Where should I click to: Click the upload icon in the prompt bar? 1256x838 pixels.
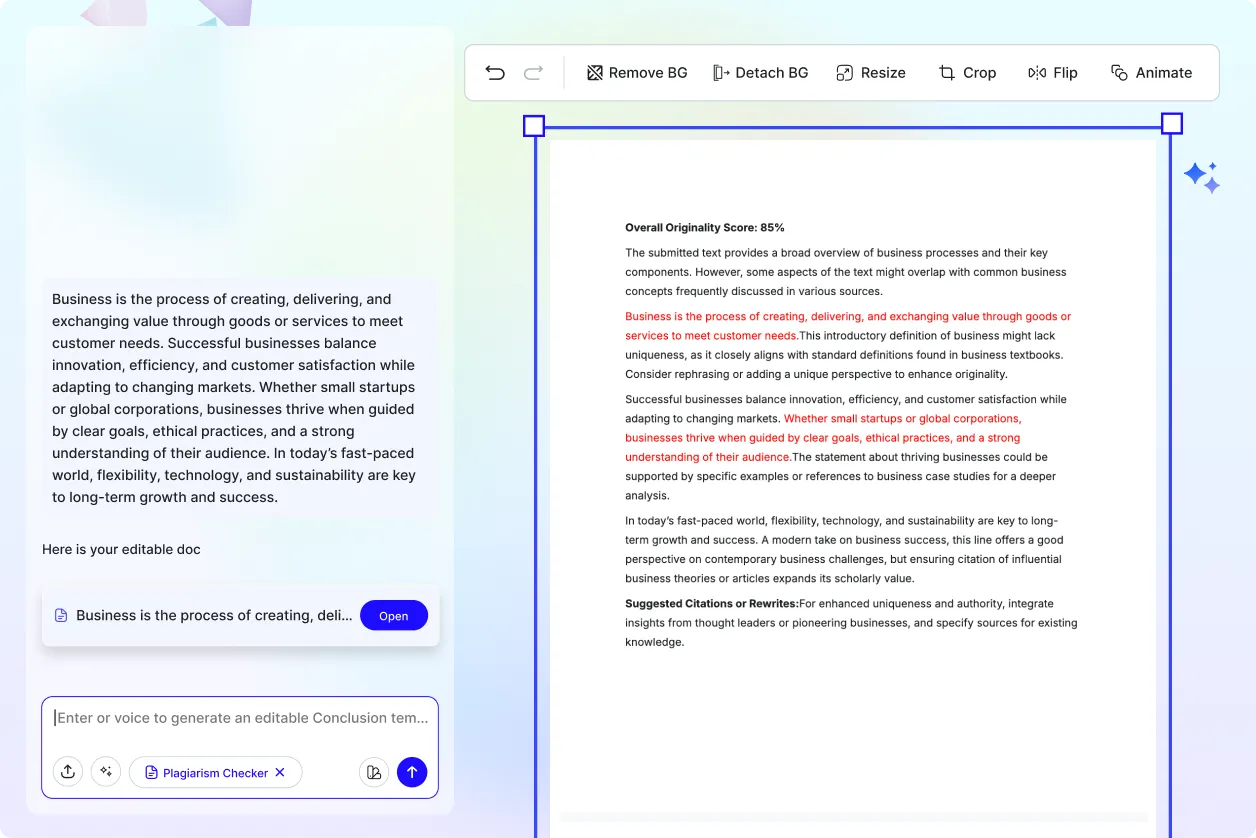coord(67,771)
